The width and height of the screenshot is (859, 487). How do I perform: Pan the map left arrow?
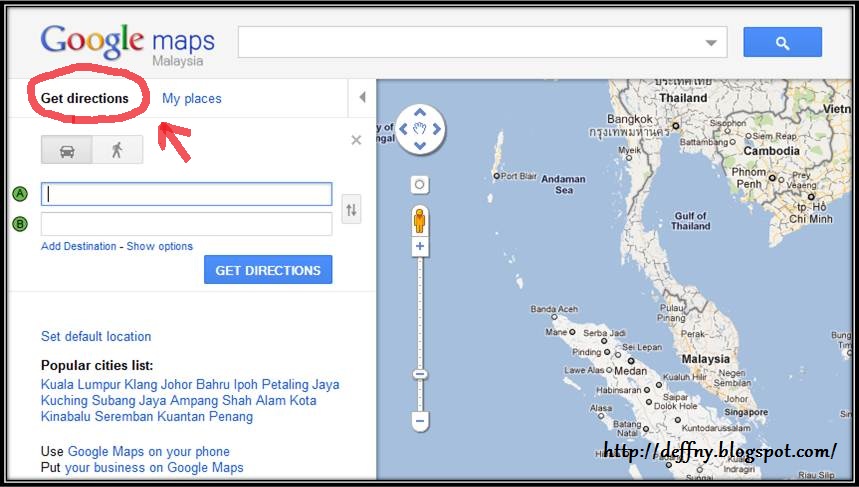[403, 129]
